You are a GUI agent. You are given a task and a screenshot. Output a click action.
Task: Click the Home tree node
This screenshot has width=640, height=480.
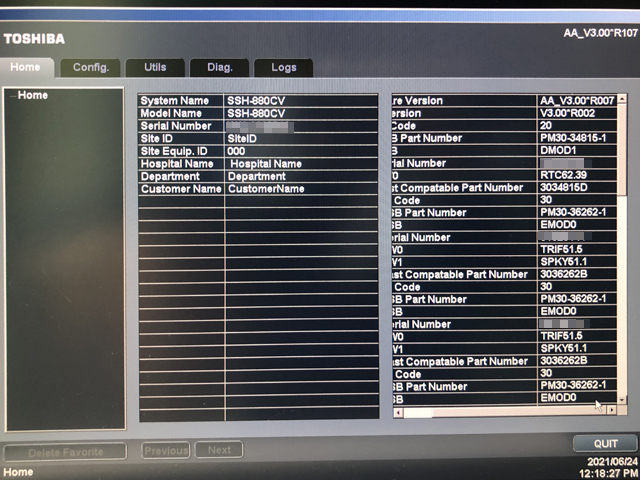(33, 95)
